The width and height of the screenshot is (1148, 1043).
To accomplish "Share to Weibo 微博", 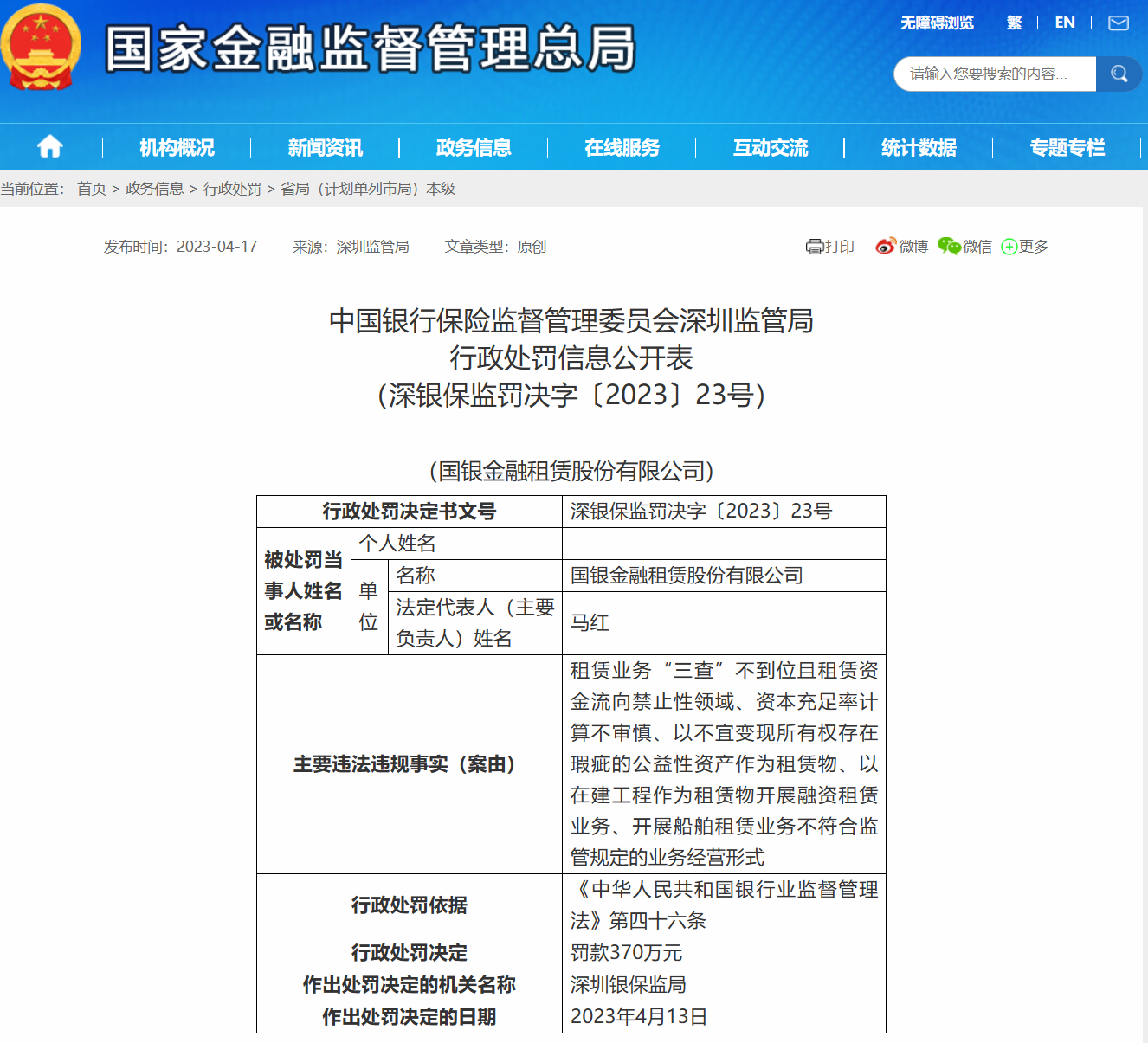I will (x=901, y=247).
